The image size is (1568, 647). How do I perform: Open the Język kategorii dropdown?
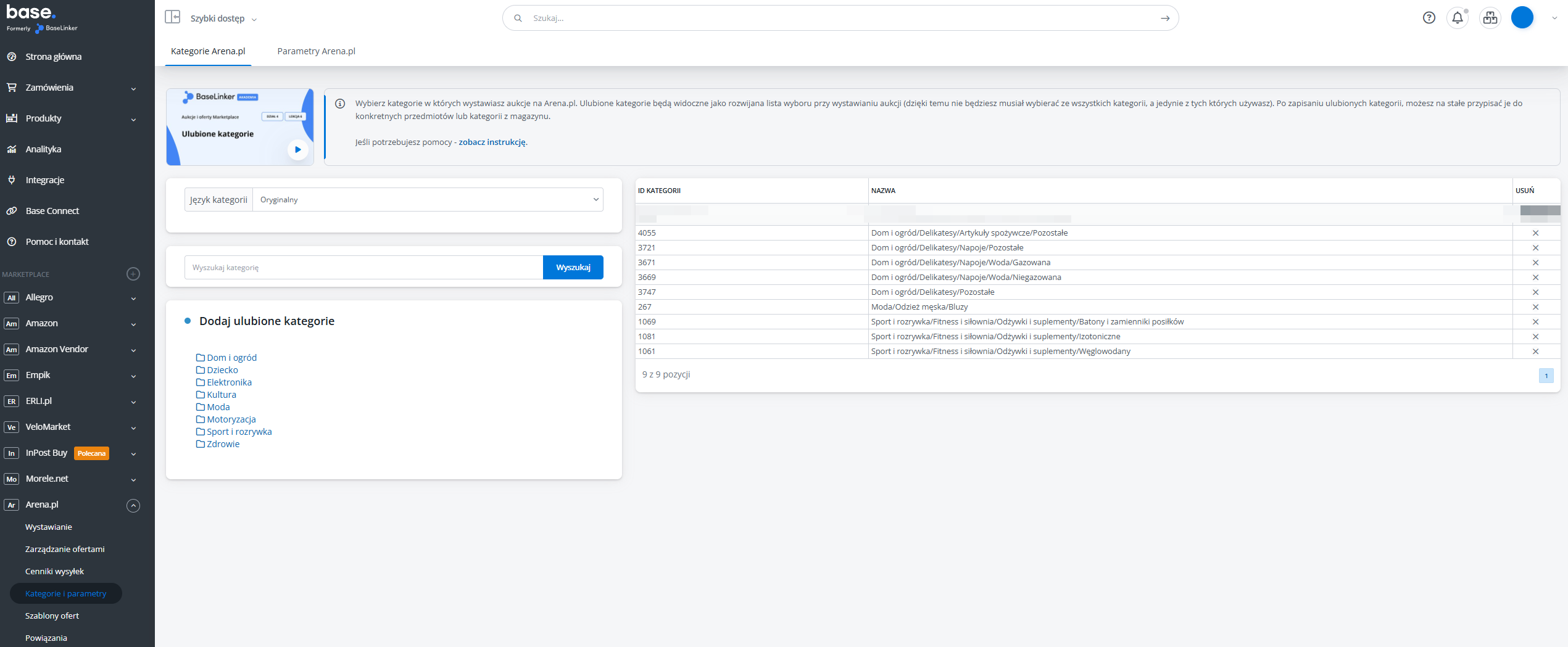coord(428,200)
